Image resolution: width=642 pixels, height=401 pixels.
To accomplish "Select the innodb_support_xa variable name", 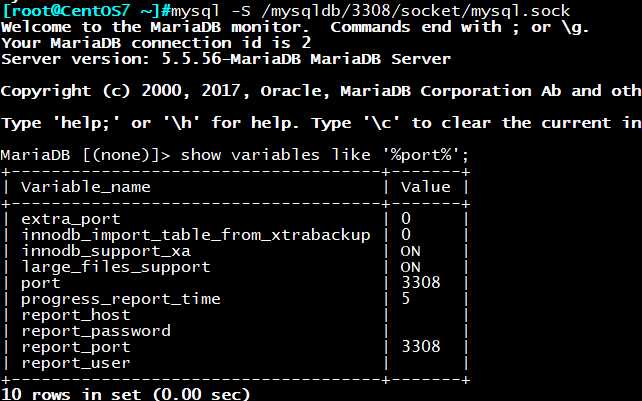I will [x=106, y=251].
